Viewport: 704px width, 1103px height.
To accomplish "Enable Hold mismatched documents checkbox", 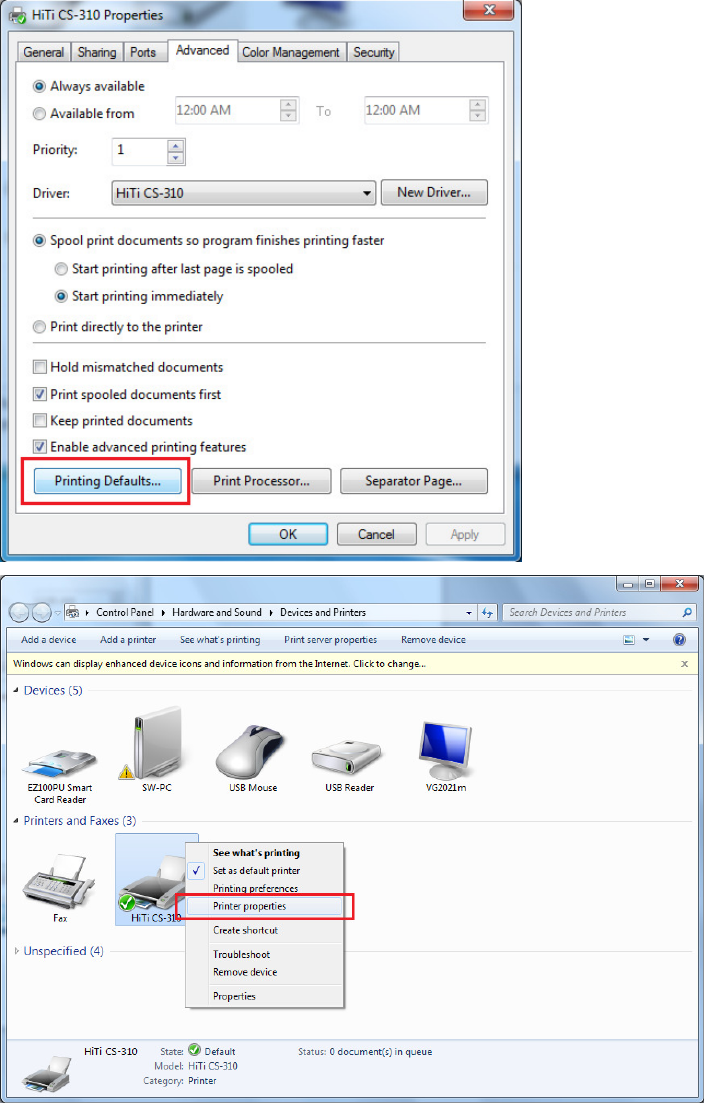I will click(40, 366).
